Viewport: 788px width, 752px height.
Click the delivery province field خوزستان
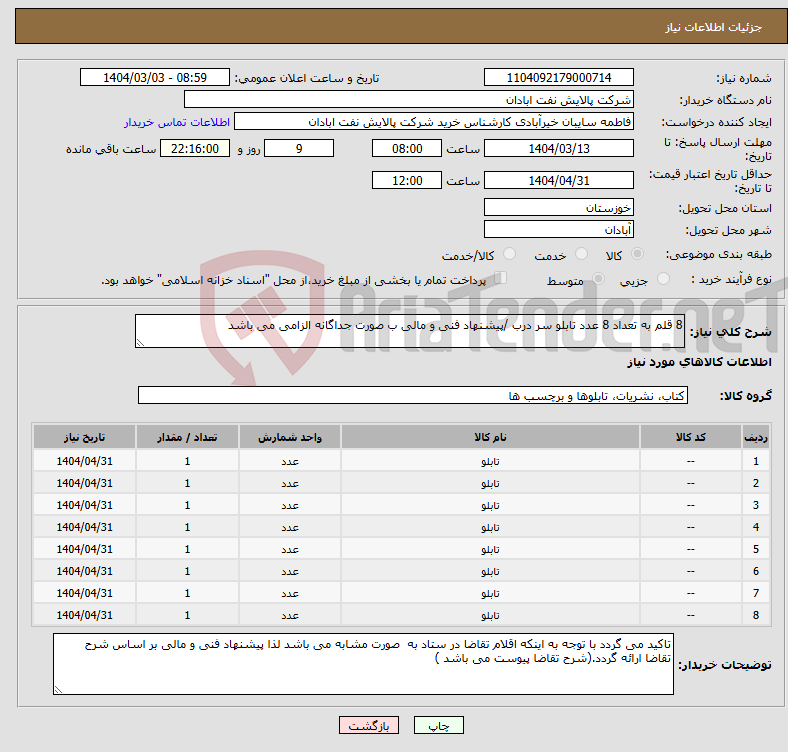coord(558,207)
